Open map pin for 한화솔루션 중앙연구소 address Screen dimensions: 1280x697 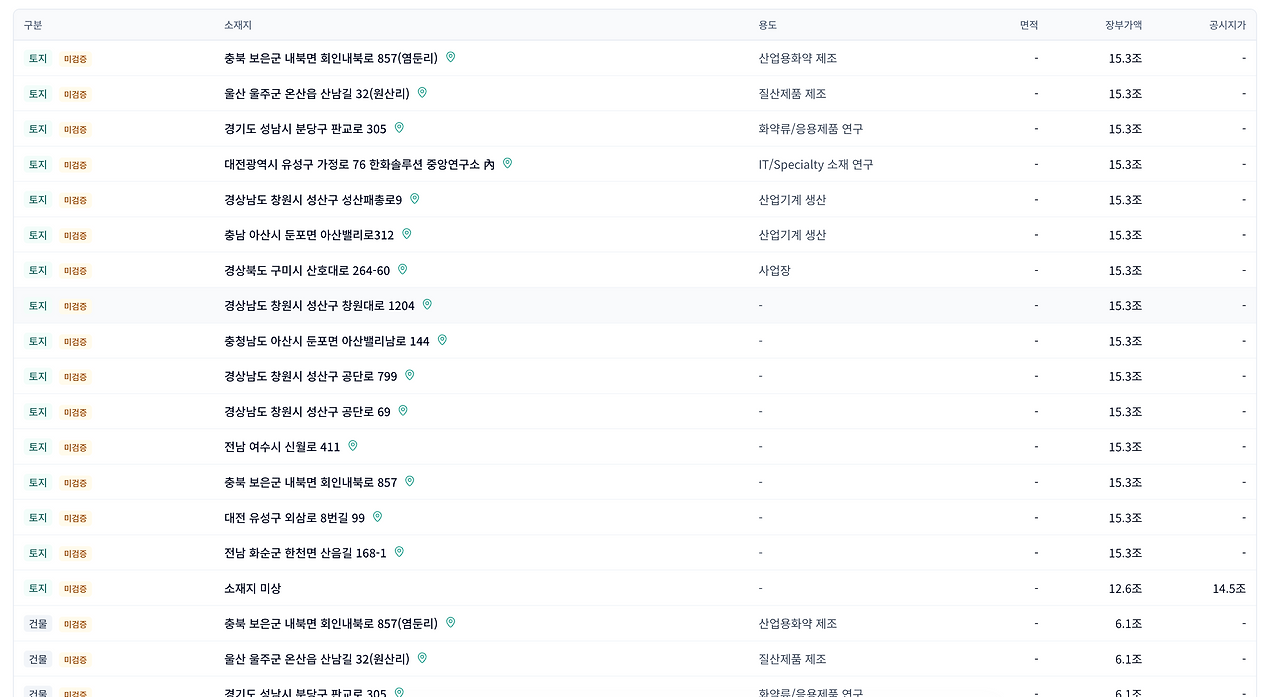[507, 163]
